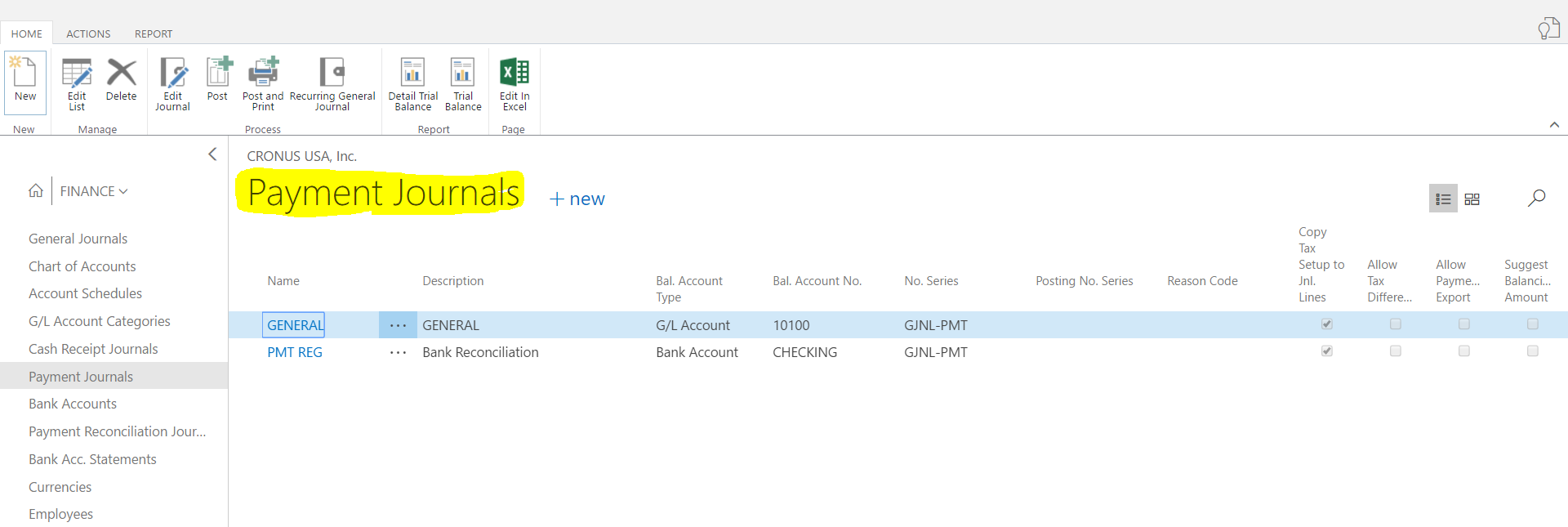Open Edit Journal
This screenshot has width=1568, height=527.
(172, 84)
